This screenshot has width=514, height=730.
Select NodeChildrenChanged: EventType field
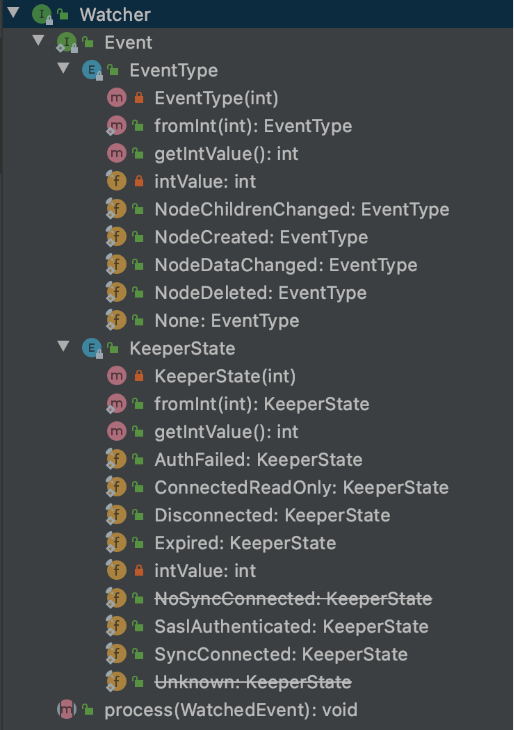(302, 209)
